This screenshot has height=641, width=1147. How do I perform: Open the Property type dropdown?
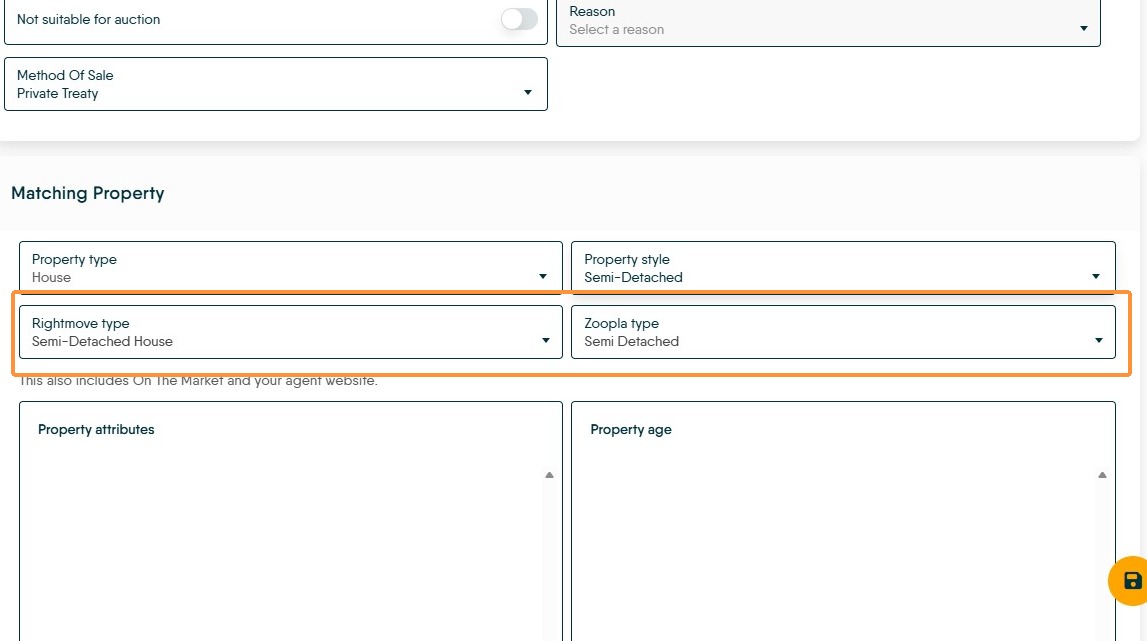click(x=290, y=267)
